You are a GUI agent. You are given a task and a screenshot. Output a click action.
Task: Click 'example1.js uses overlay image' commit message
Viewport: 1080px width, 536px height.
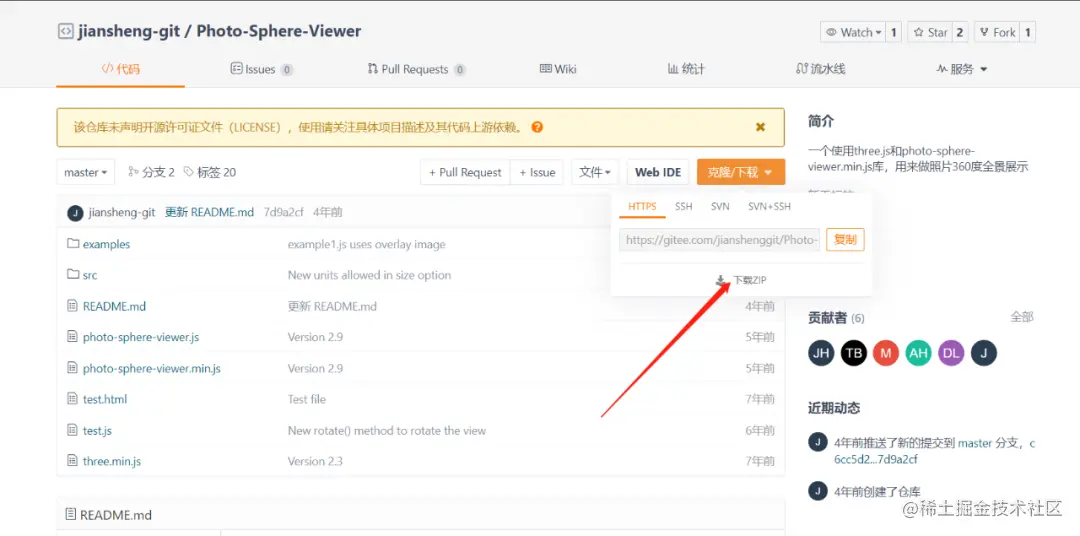(366, 244)
